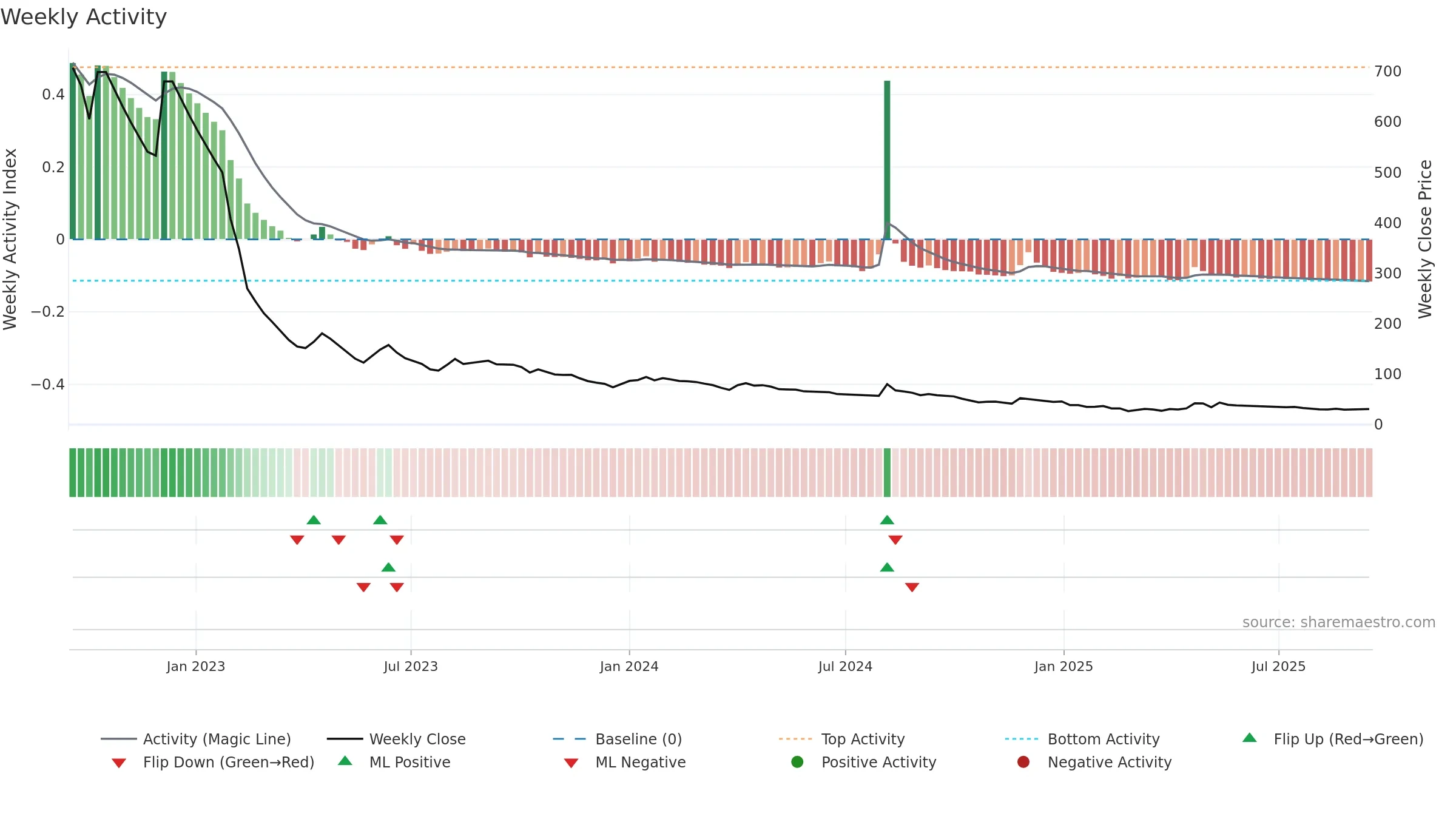This screenshot has width=1456, height=819.
Task: Click the ML Positive legend green triangle icon
Action: tap(345, 761)
